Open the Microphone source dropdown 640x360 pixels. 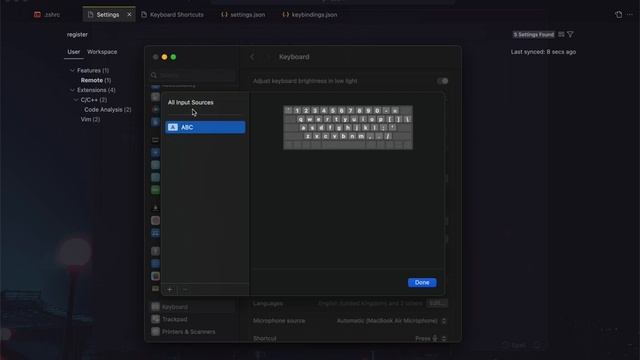tap(391, 321)
